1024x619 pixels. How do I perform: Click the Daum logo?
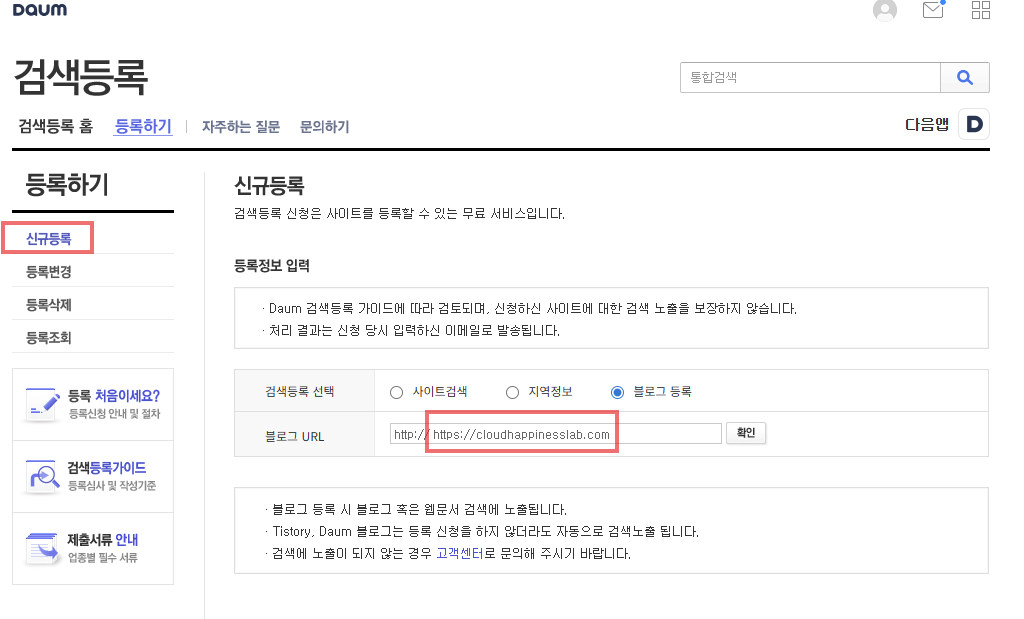(39, 10)
